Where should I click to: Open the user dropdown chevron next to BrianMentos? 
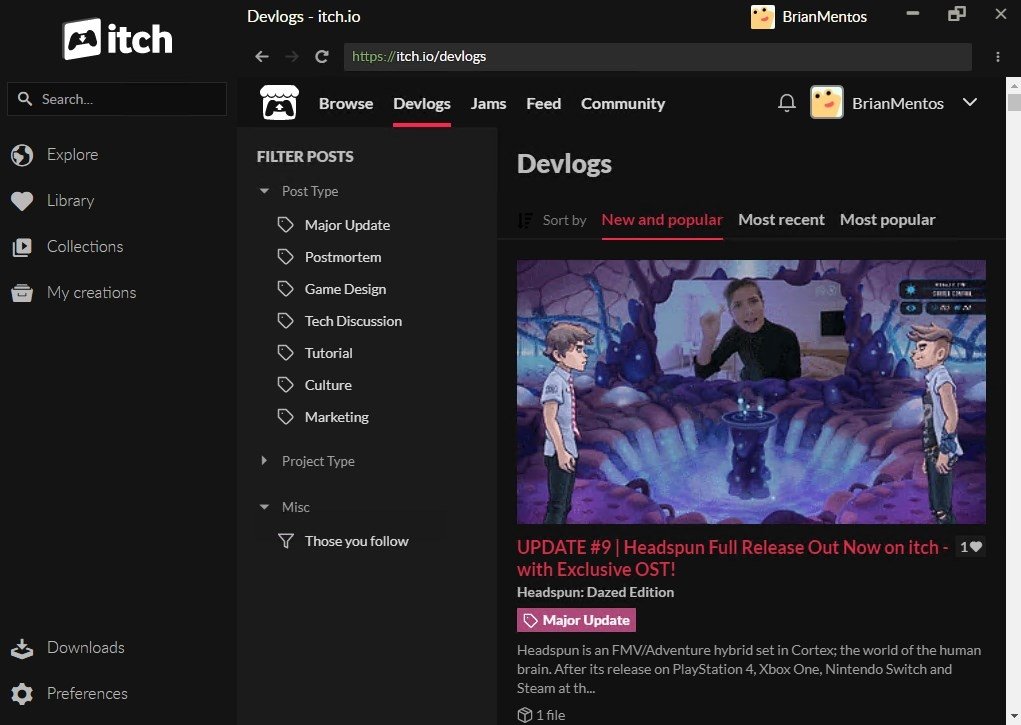click(x=970, y=102)
